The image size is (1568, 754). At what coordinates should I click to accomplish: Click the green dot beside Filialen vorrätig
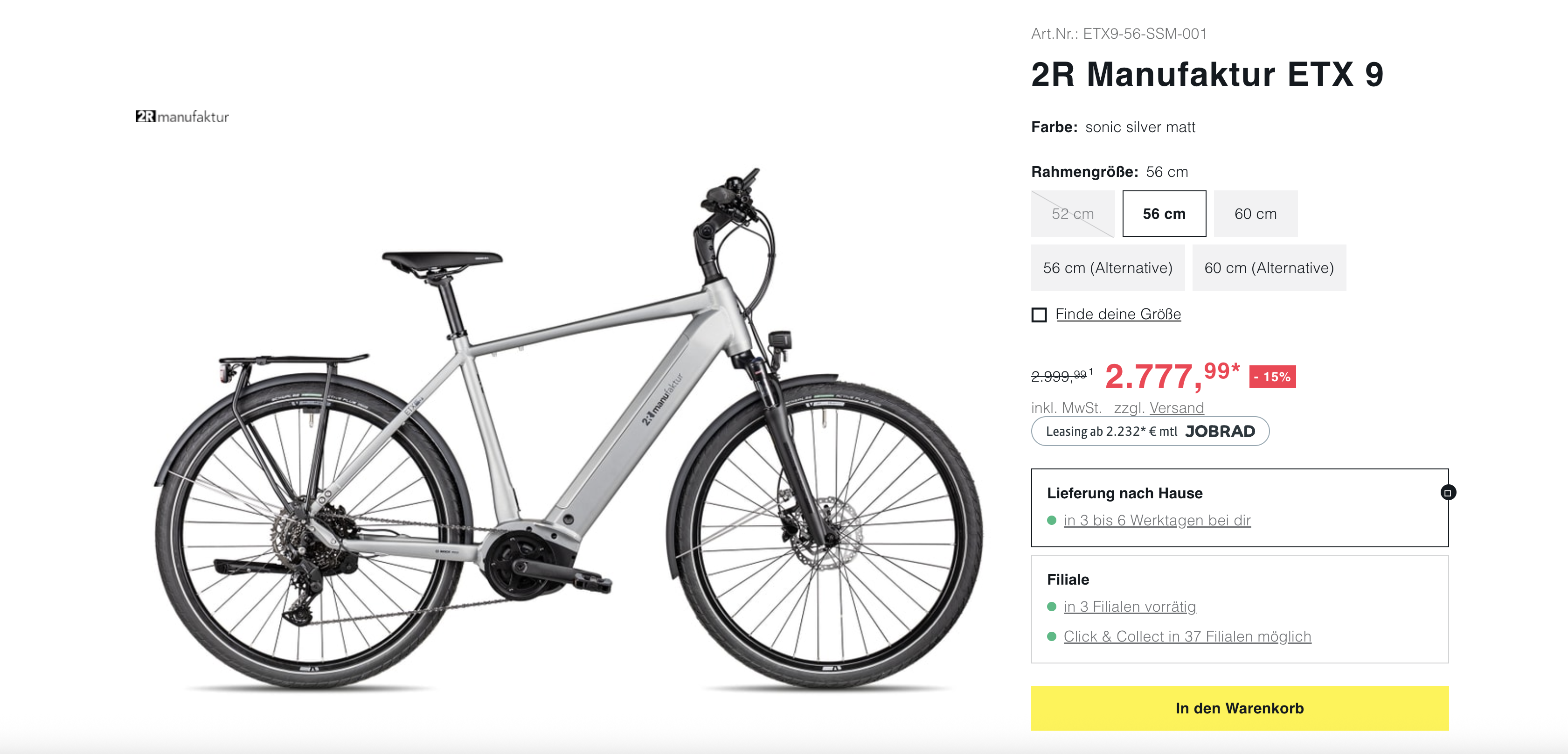pos(1051,607)
